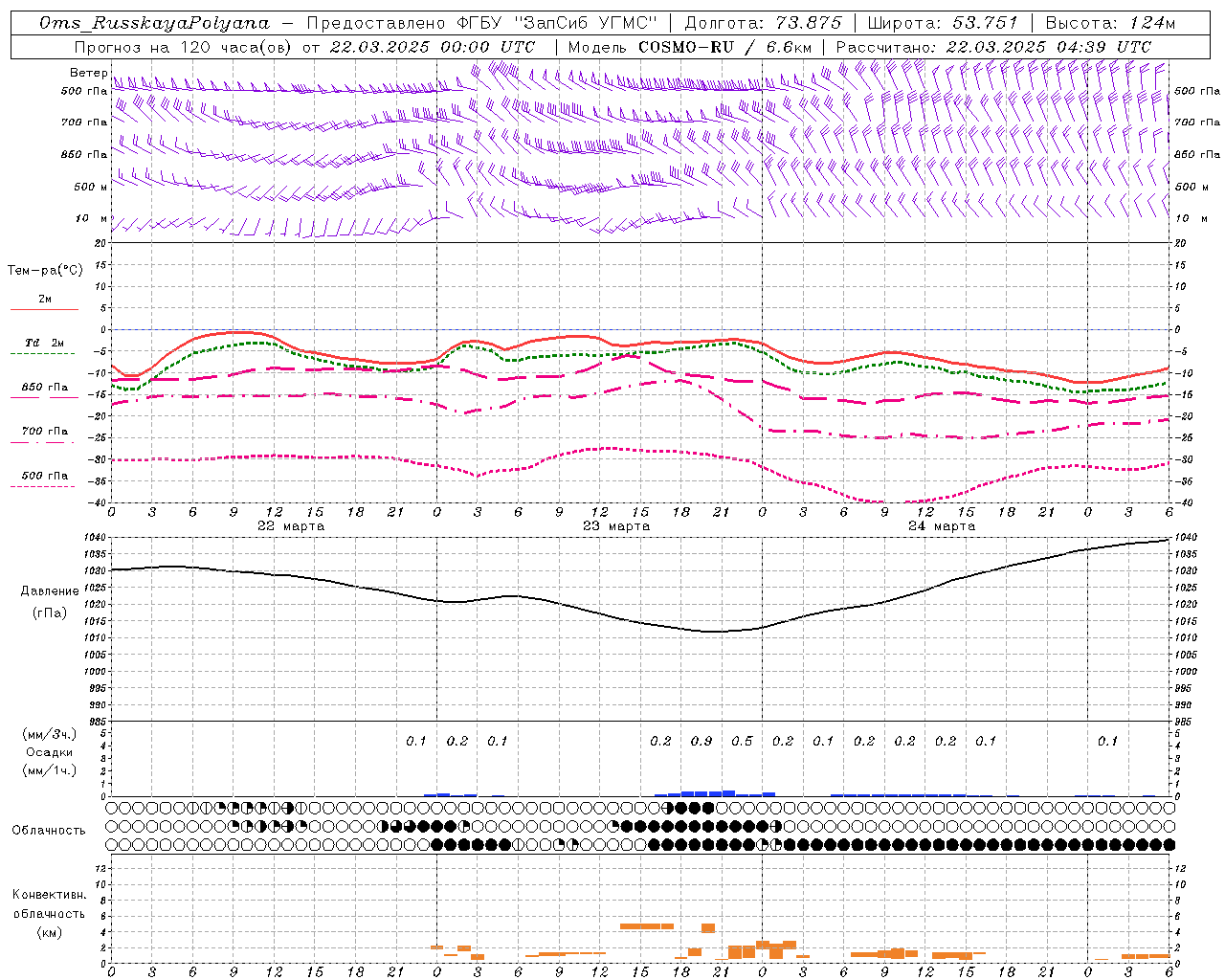This screenshot has height=980, width=1225.
Task: Click the 0.9 precipitation value label
Action: 702,741
